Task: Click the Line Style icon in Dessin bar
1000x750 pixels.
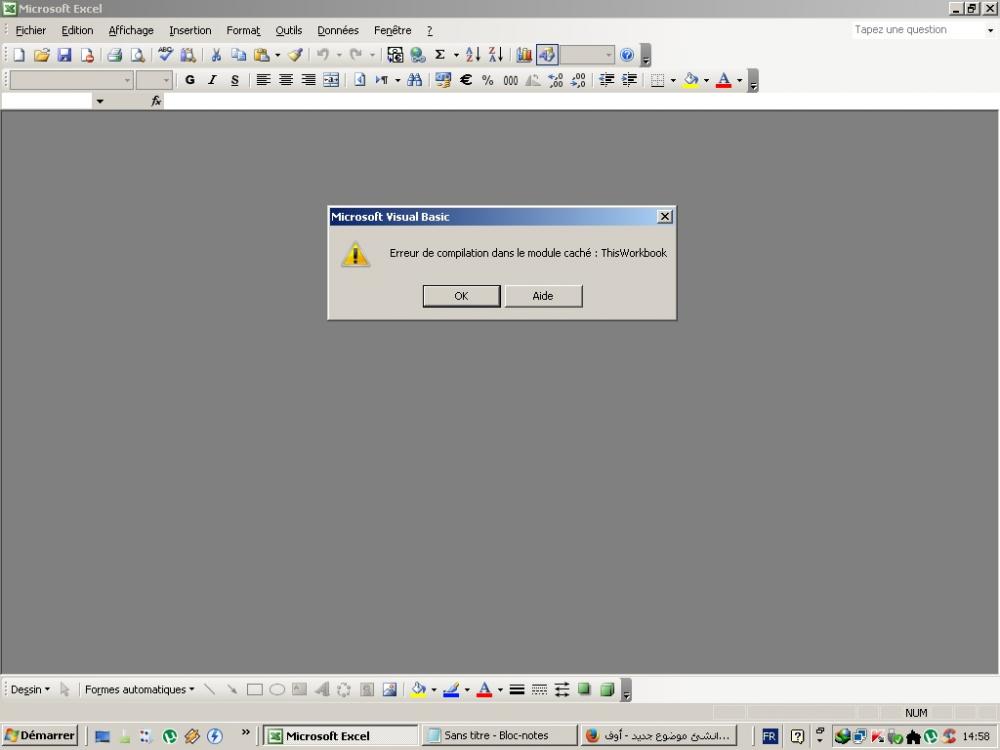Action: click(517, 689)
